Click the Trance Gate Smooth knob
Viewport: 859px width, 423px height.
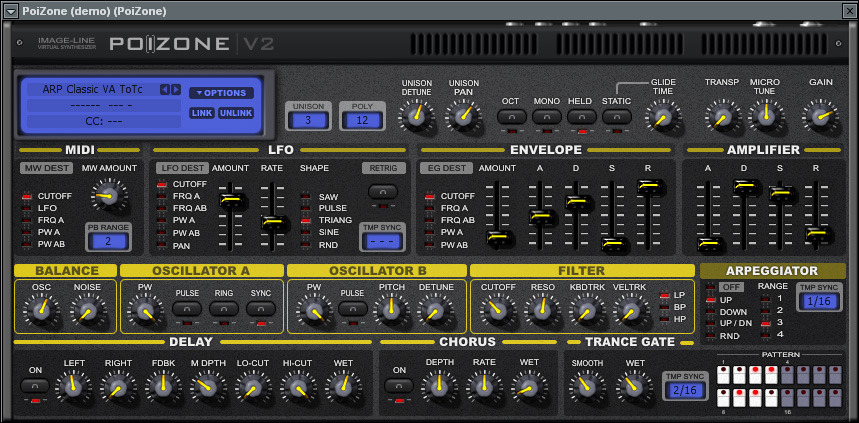click(x=587, y=384)
